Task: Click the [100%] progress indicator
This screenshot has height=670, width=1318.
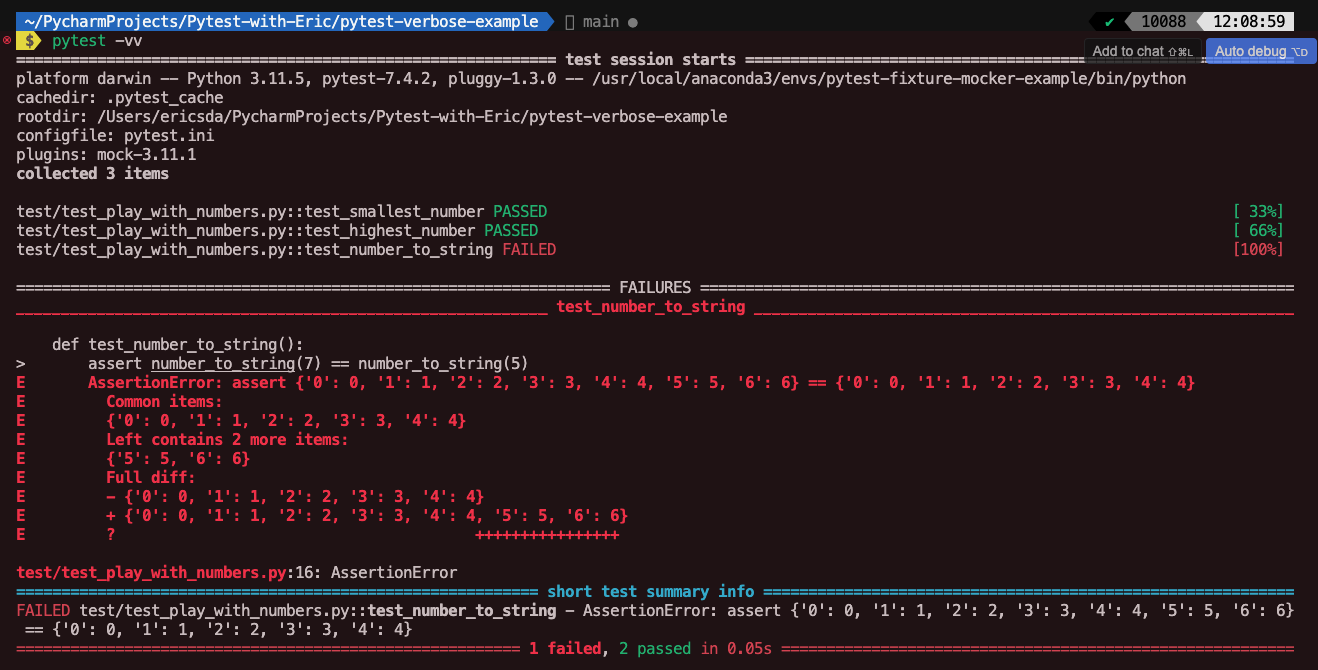Action: pos(1258,249)
